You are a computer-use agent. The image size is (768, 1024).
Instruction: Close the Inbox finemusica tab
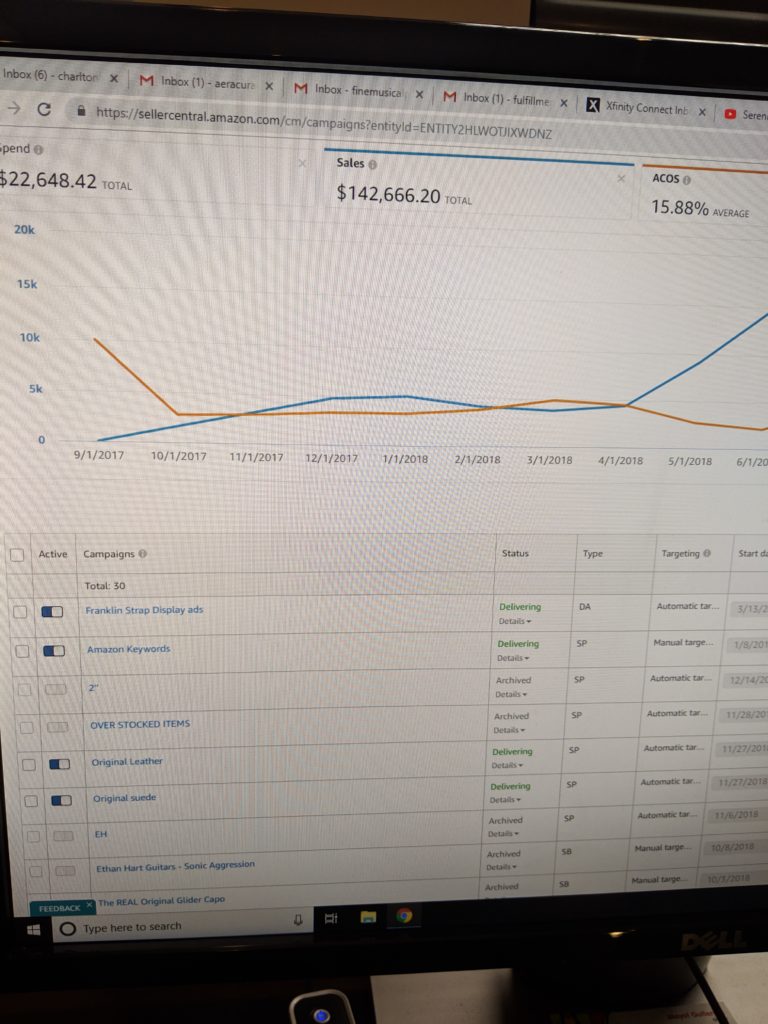tap(419, 95)
